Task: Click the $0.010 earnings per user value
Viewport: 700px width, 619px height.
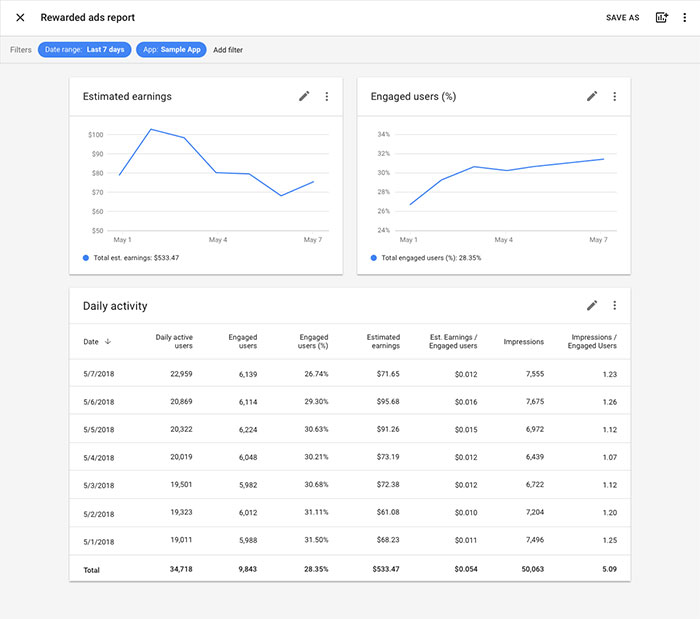Action: (x=466, y=513)
